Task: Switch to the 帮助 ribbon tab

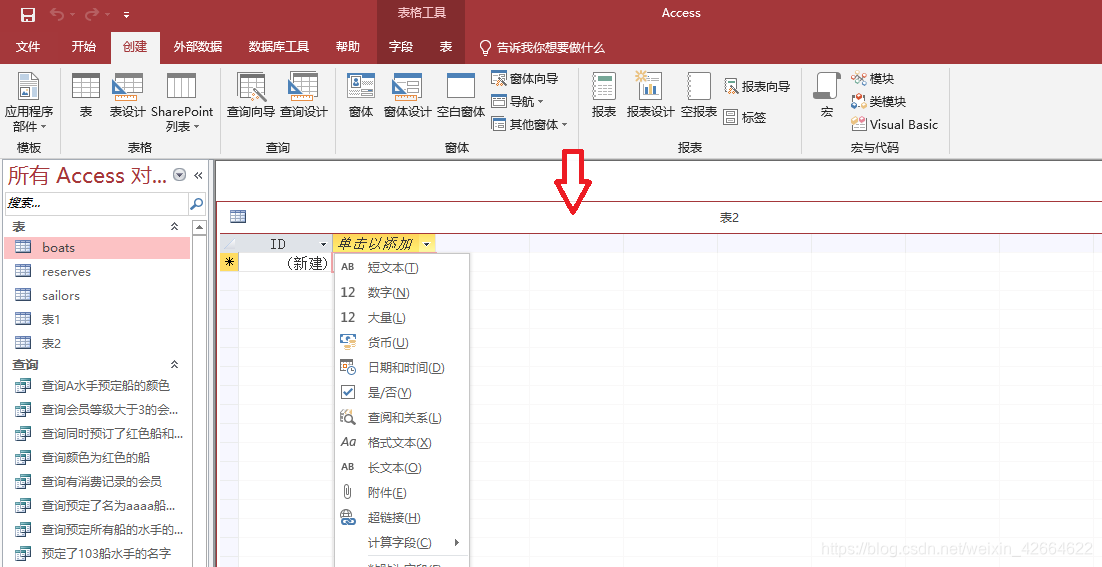Action: 347,47
